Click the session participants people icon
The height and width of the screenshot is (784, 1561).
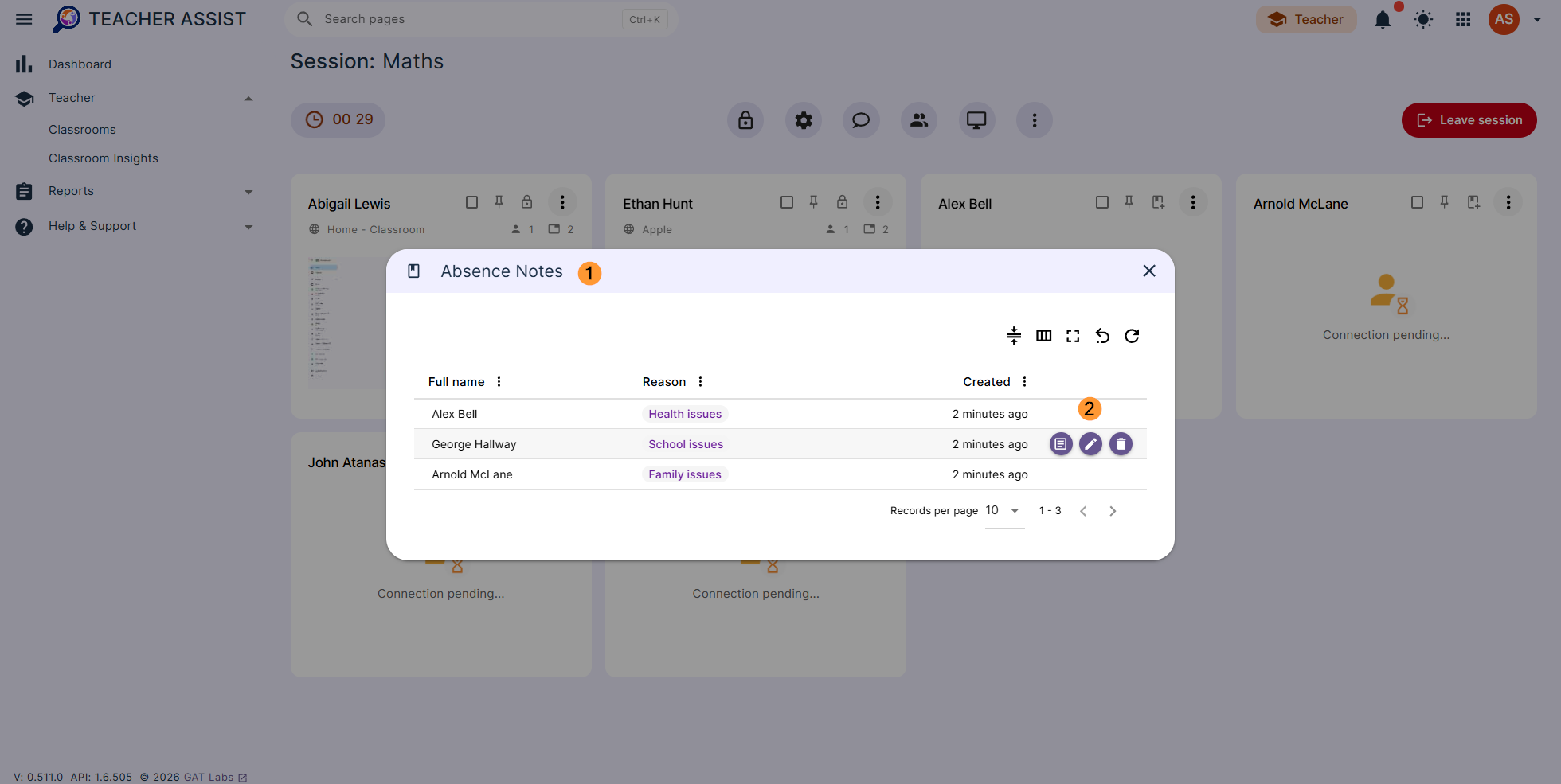pos(919,120)
